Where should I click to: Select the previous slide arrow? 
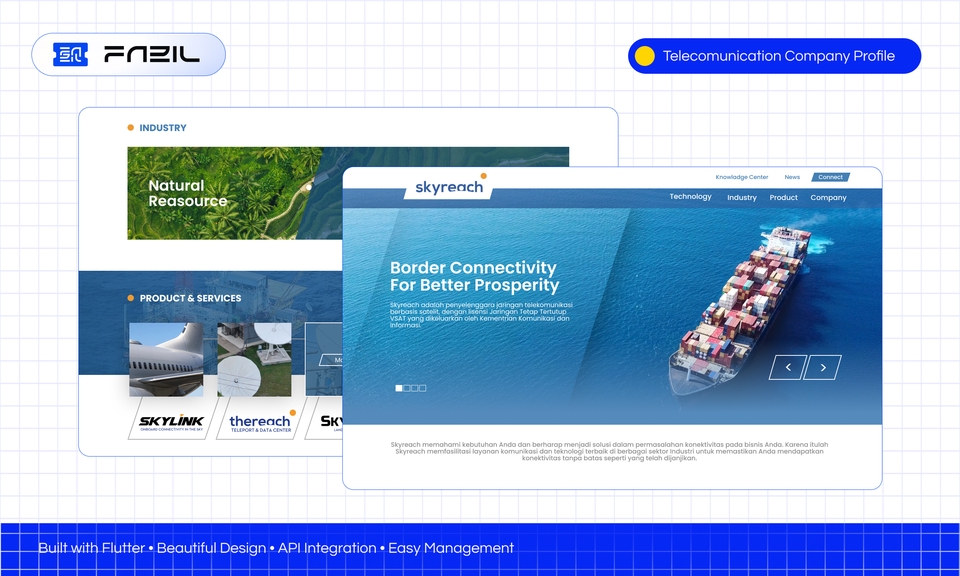click(x=789, y=368)
